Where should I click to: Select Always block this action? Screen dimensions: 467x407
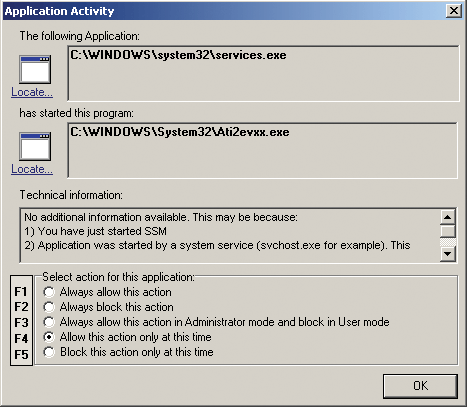pos(49,307)
